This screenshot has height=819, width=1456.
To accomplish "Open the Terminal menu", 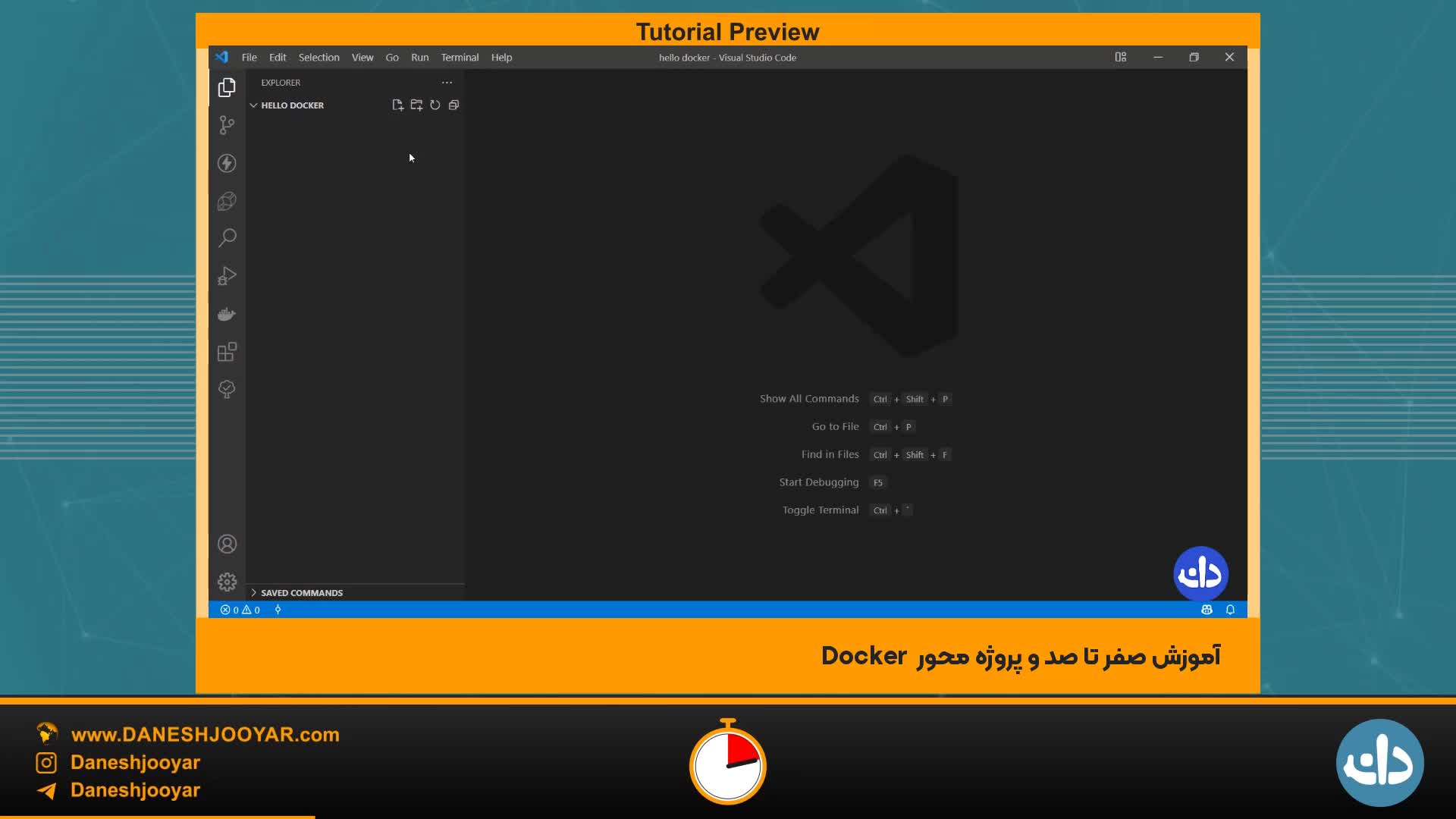I will (x=460, y=58).
